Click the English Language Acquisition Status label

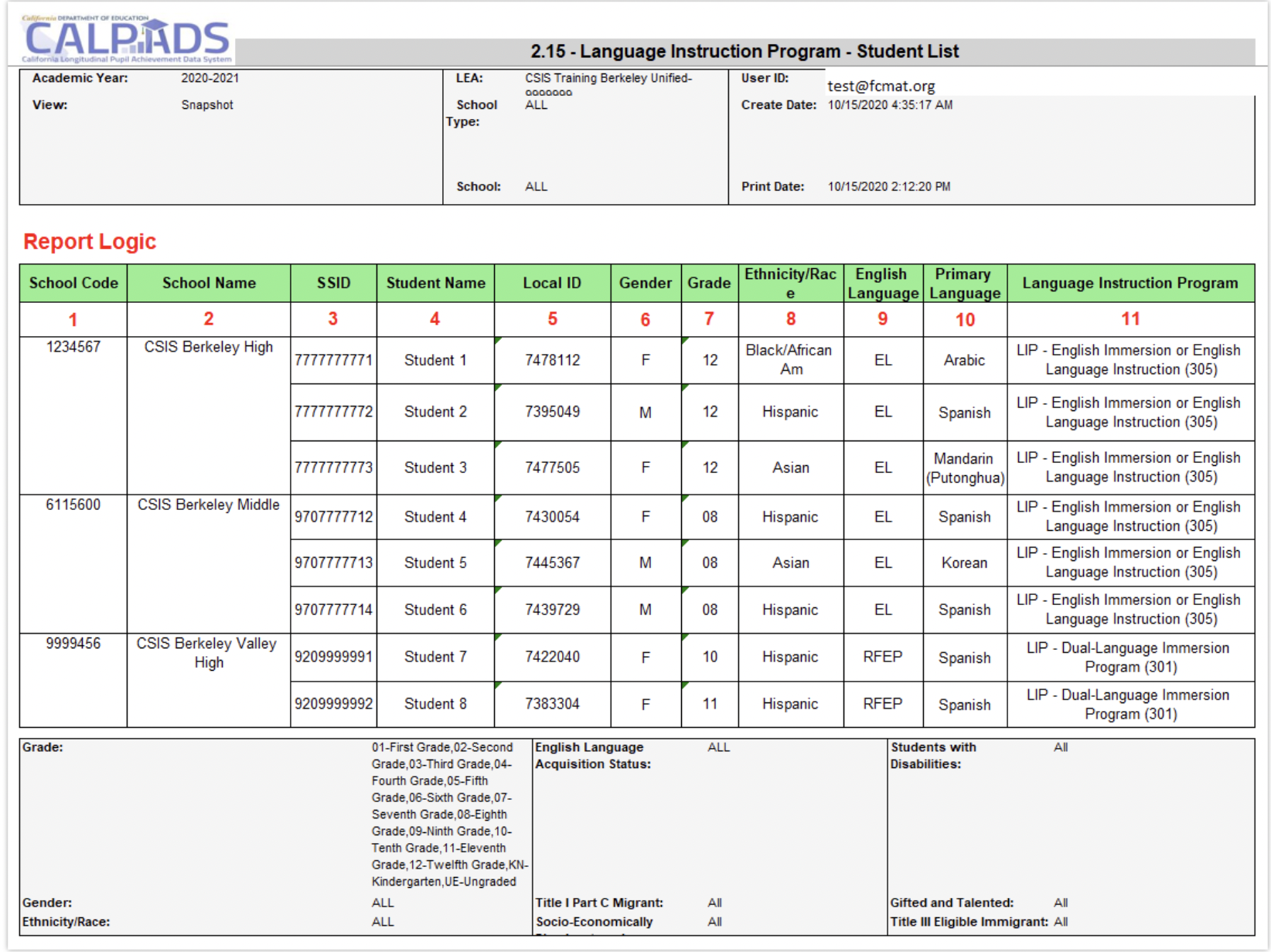coord(593,756)
